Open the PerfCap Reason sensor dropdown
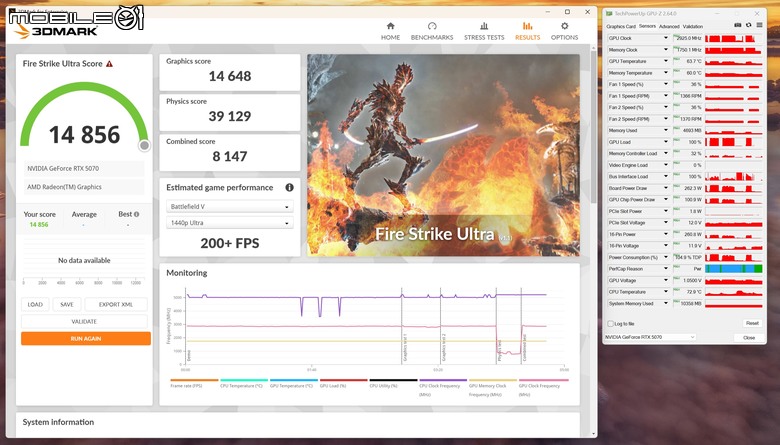The height and width of the screenshot is (445, 780). [666, 268]
